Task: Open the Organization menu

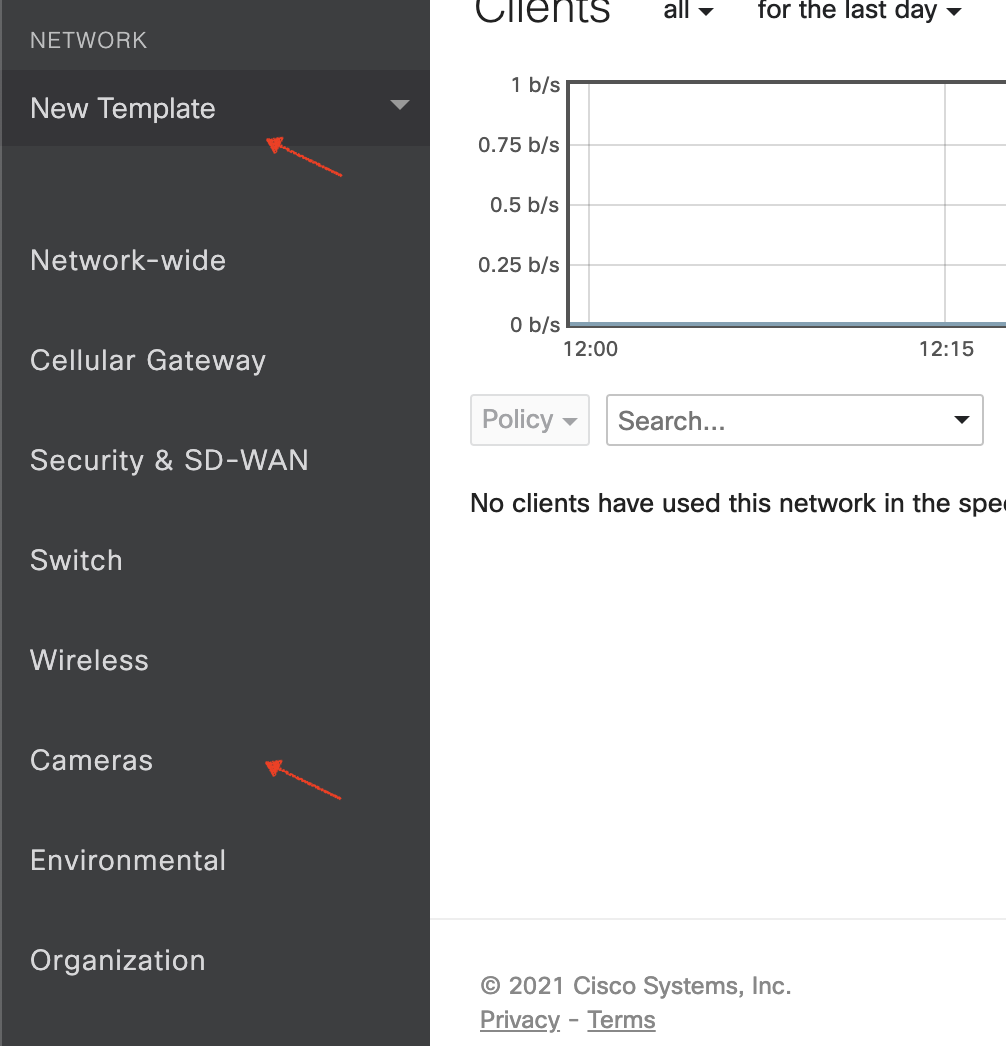Action: click(x=117, y=960)
